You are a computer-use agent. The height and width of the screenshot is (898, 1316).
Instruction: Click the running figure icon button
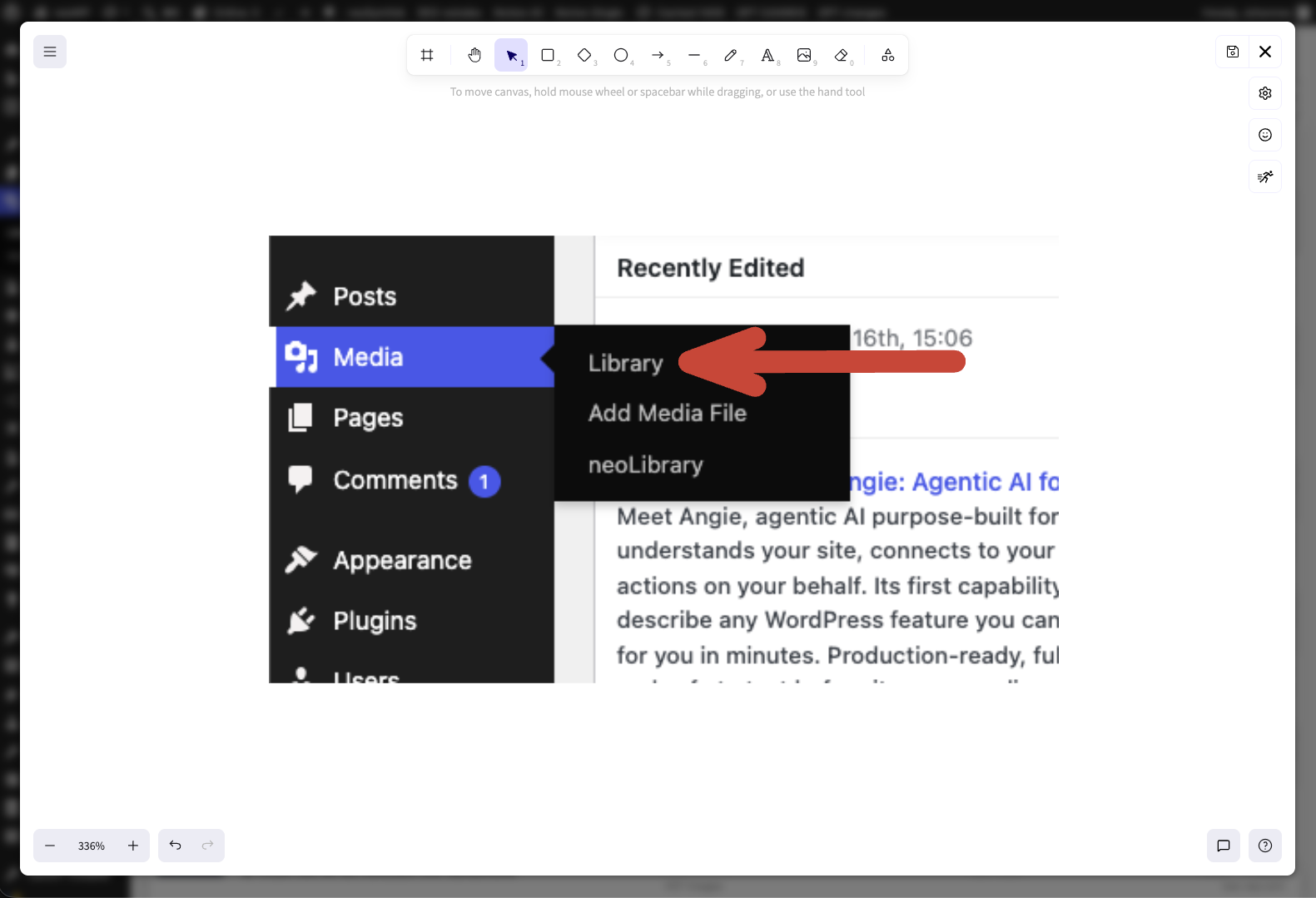click(x=1265, y=176)
